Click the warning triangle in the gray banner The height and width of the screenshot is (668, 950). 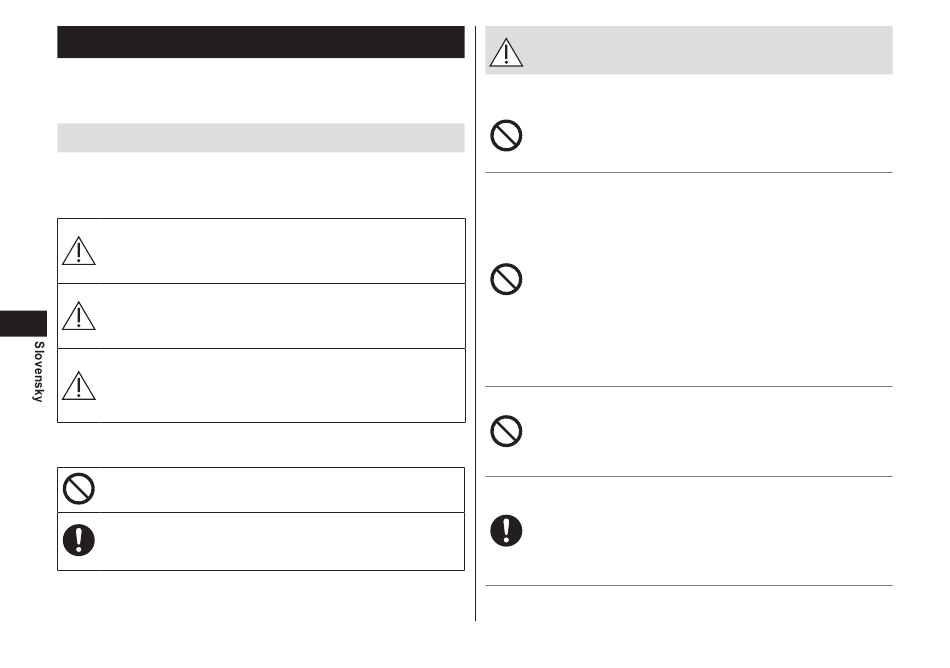point(506,52)
